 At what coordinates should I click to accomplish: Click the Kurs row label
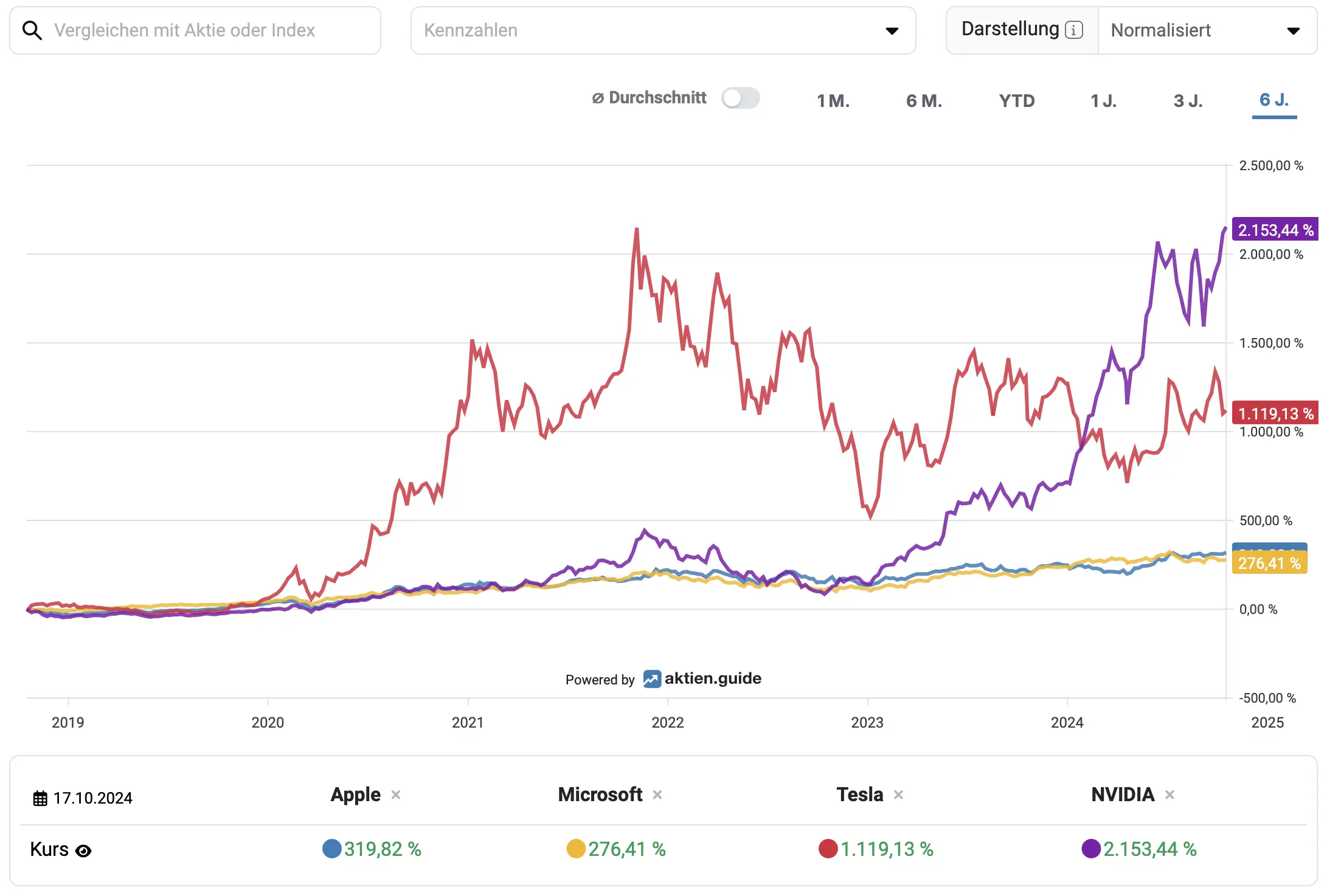49,849
